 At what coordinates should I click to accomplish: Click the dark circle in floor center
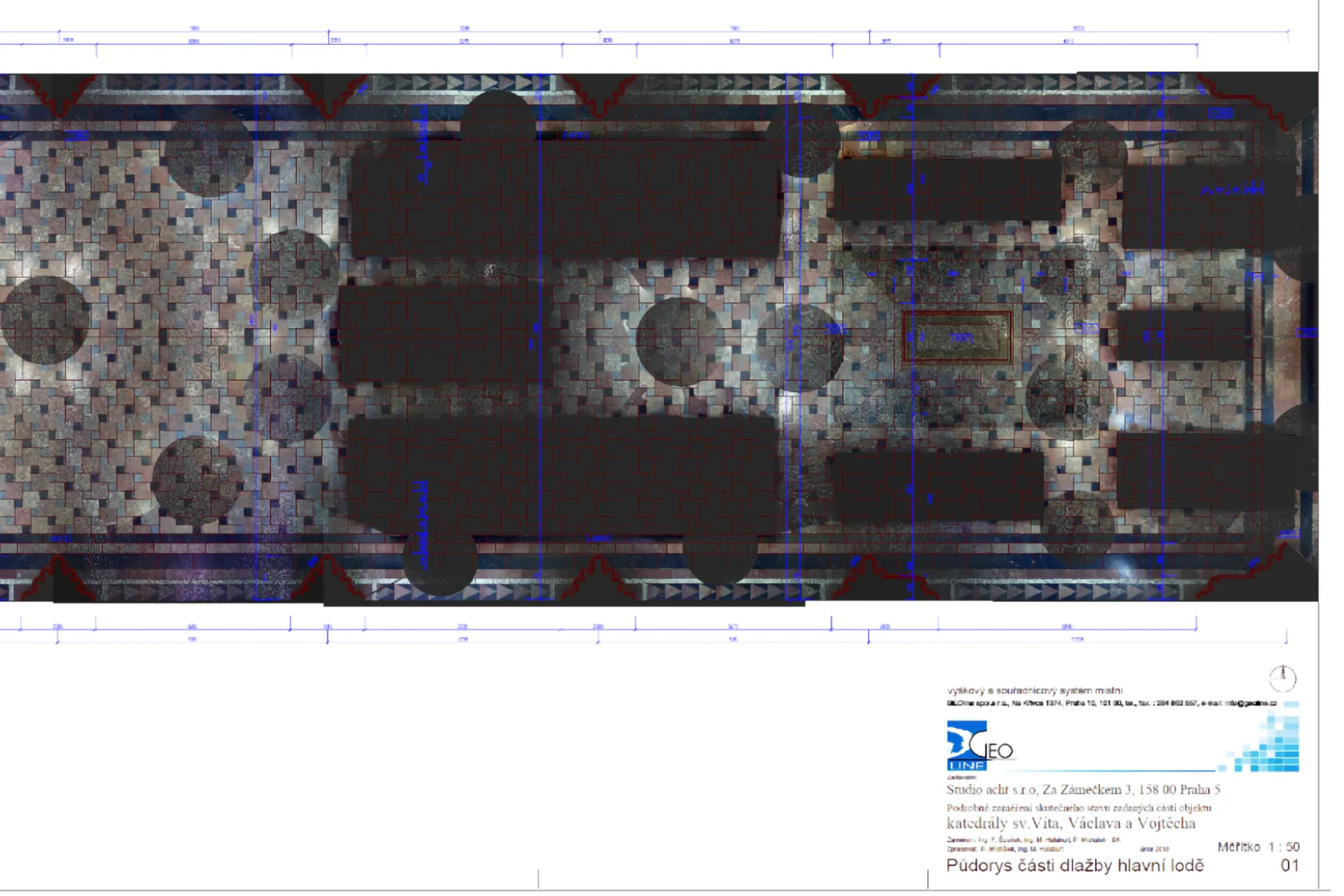pyautogui.click(x=678, y=341)
